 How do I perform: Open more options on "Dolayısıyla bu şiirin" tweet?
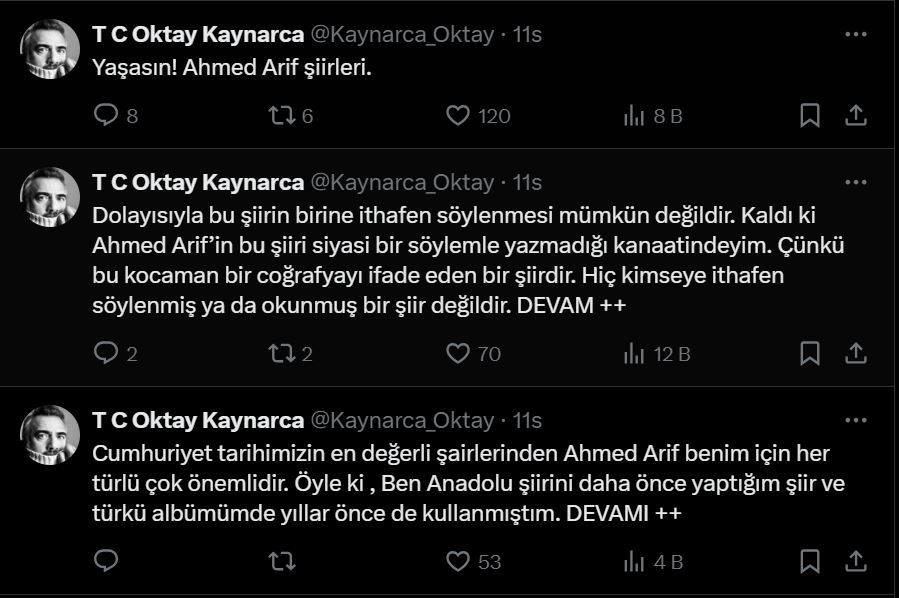pyautogui.click(x=855, y=182)
